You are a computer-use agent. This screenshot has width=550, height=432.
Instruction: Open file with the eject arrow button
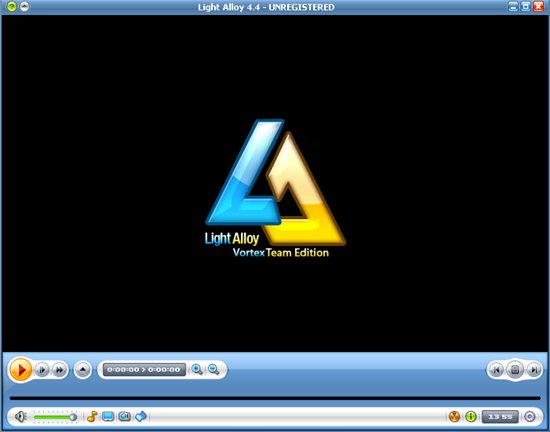tap(83, 370)
